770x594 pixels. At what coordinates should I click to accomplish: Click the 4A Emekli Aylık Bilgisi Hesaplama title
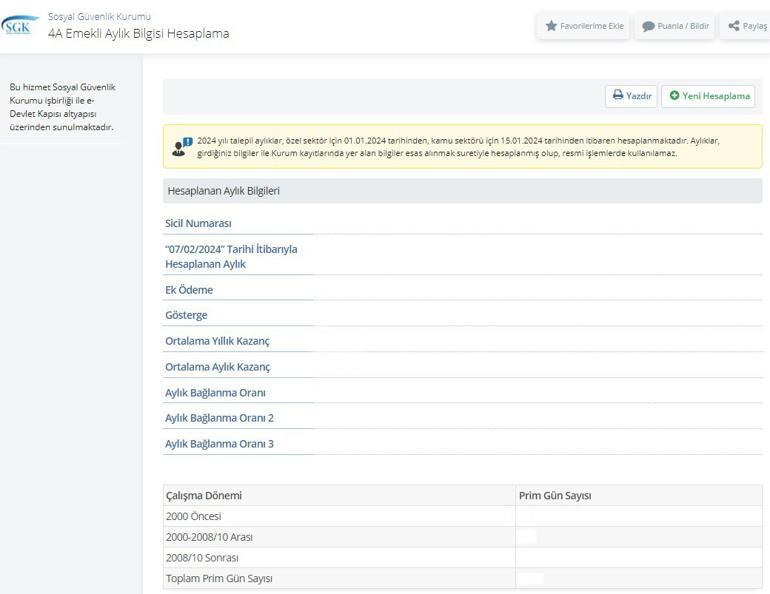138,33
